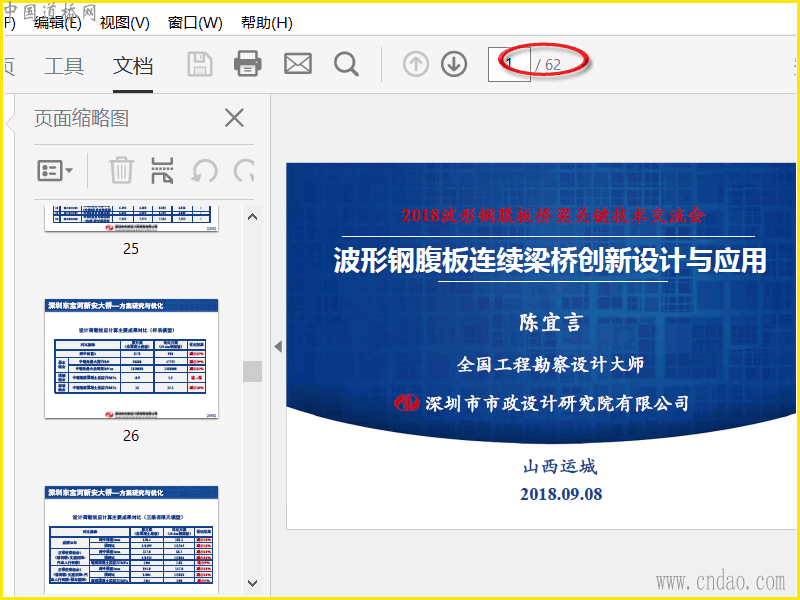Click the thumbnail scrollbar thumb

[252, 371]
